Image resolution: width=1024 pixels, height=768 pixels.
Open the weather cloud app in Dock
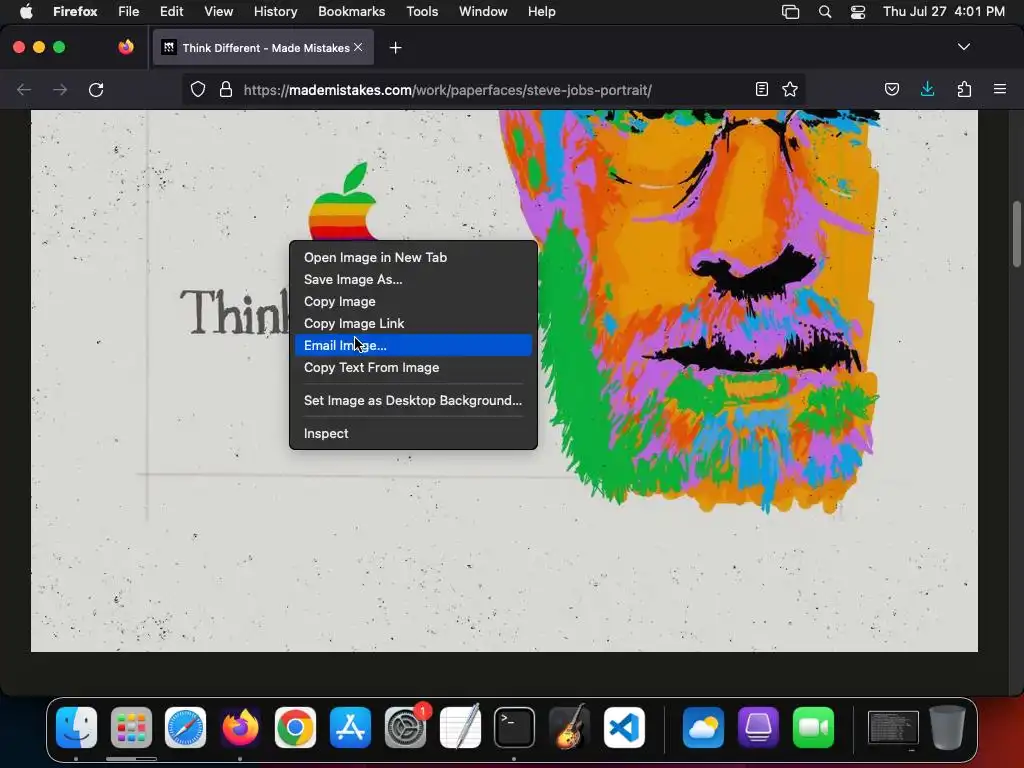[703, 727]
